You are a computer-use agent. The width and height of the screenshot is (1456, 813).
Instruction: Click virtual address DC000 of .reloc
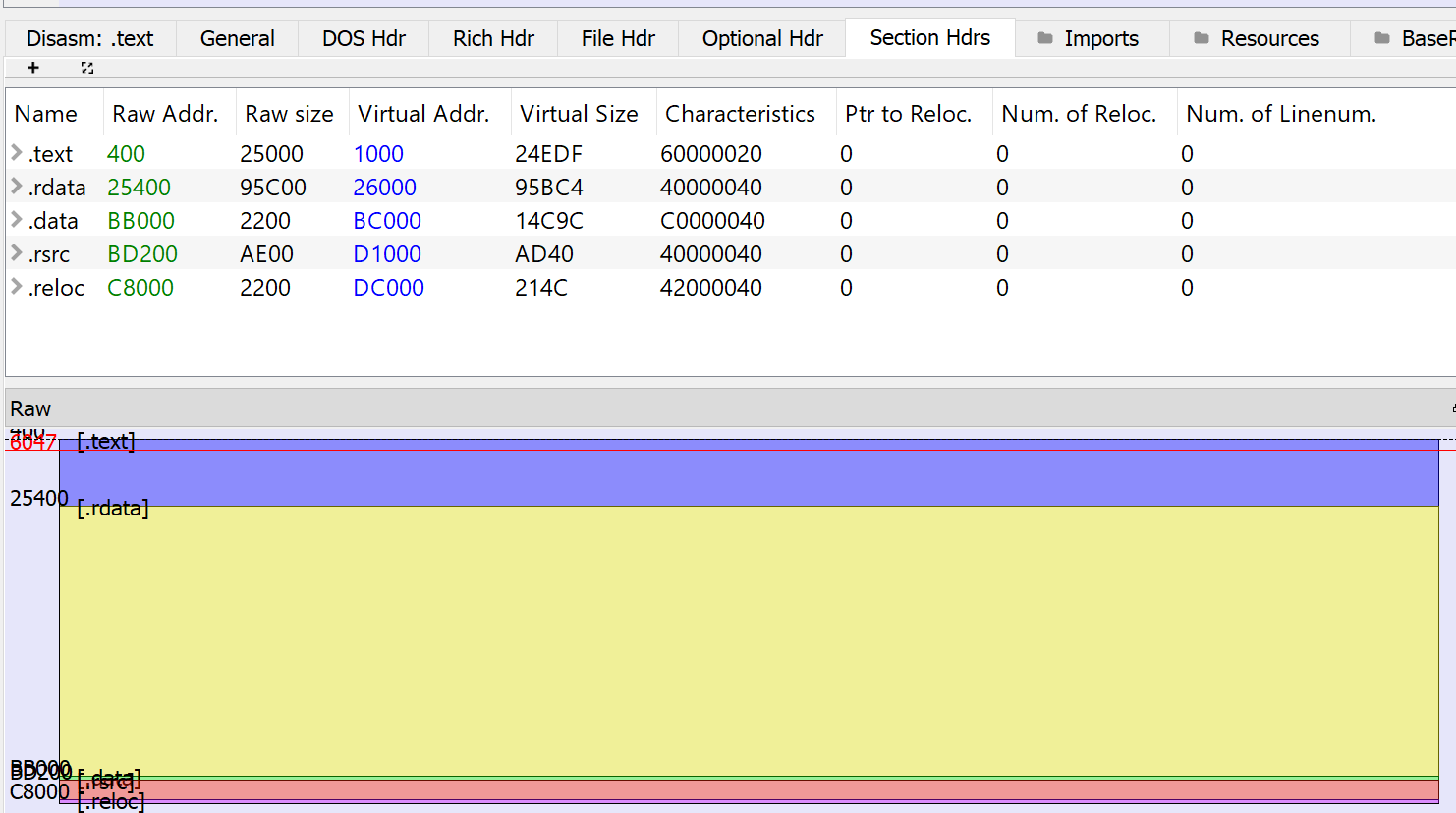tap(388, 288)
